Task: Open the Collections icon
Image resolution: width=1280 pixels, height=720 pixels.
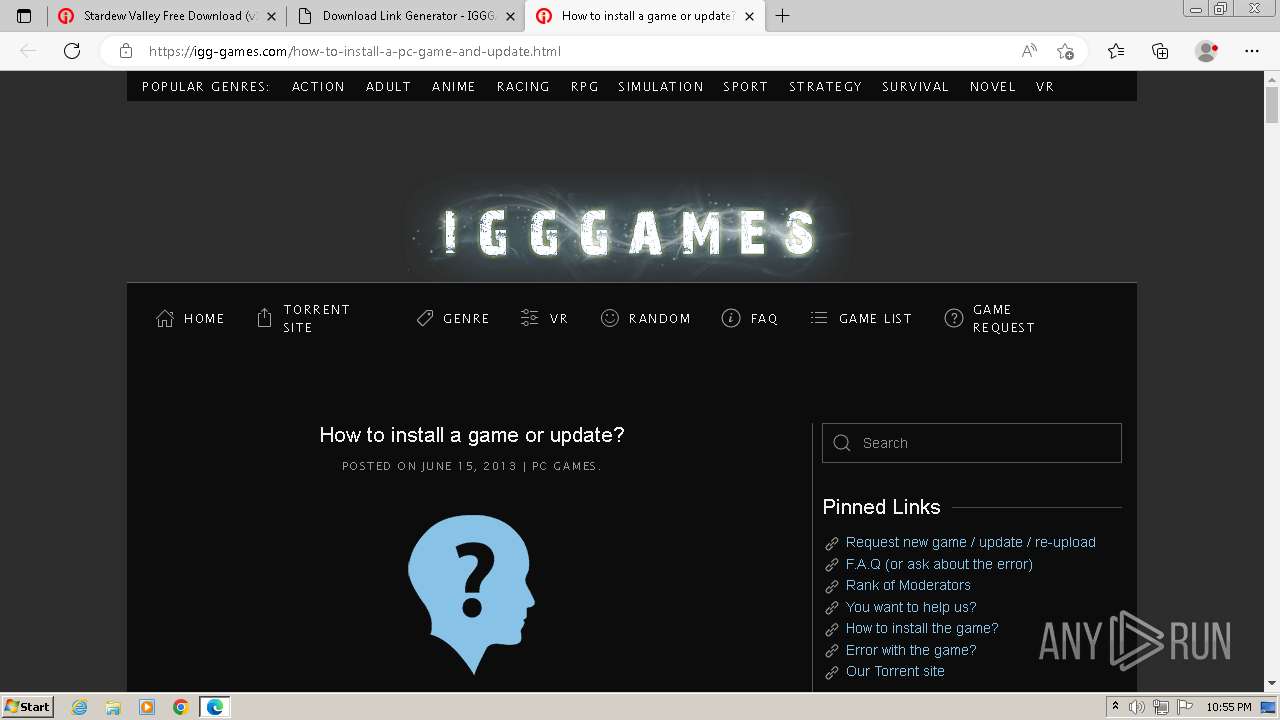Action: tap(1160, 51)
